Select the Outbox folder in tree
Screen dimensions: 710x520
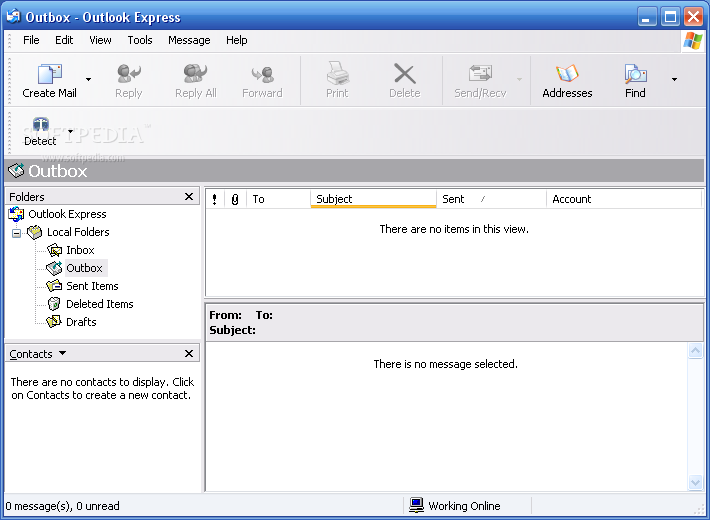pos(85,268)
